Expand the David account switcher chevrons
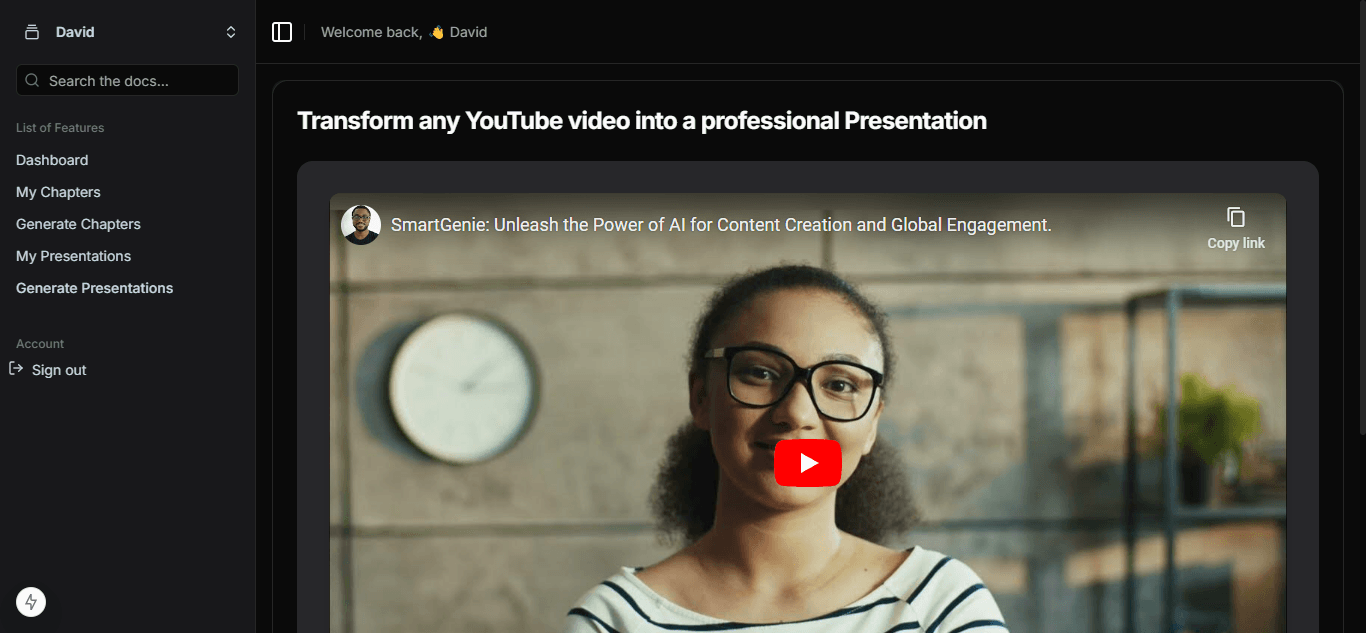This screenshot has width=1366, height=633. [x=231, y=32]
